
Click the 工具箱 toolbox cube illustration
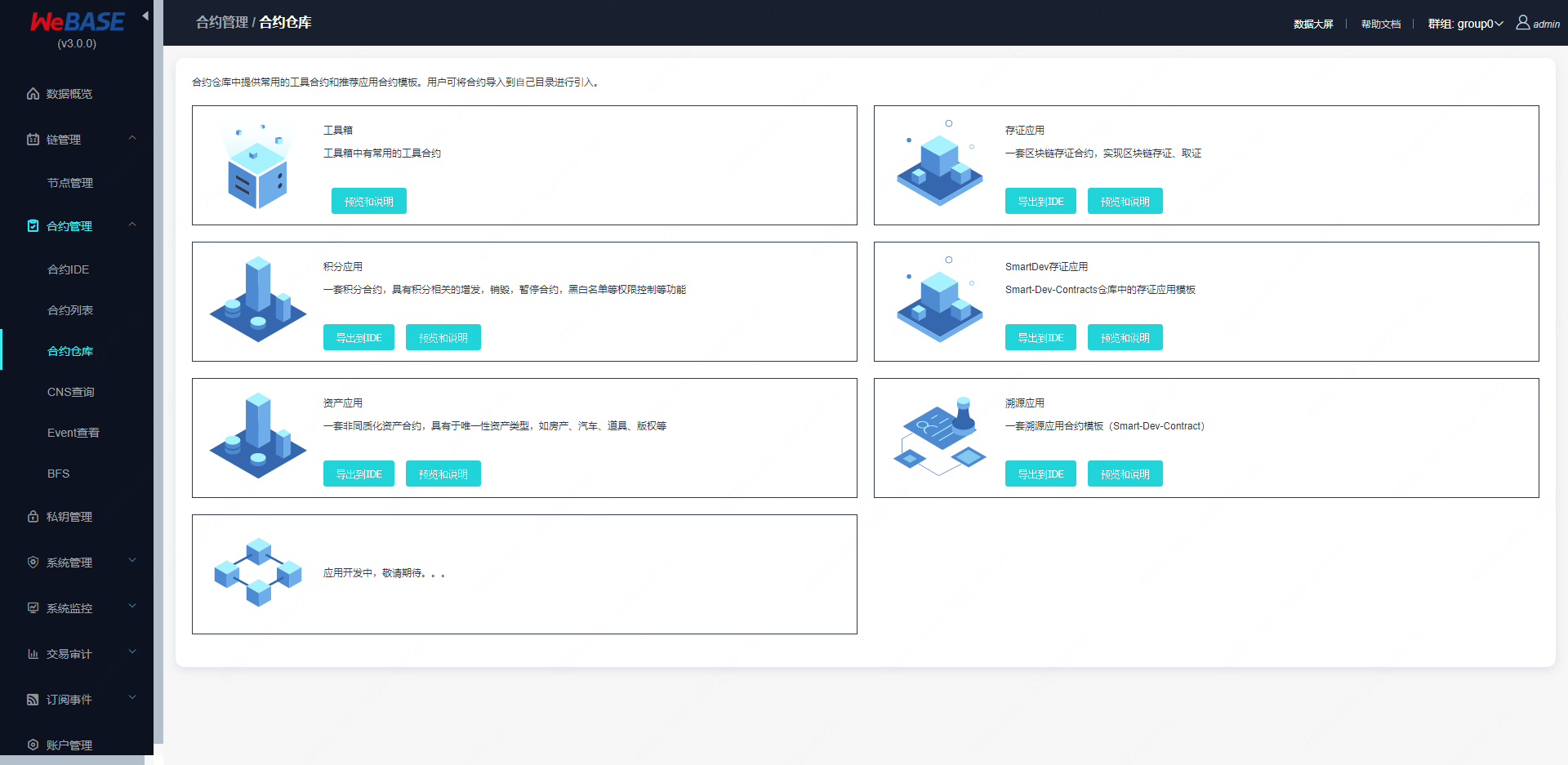point(258,167)
